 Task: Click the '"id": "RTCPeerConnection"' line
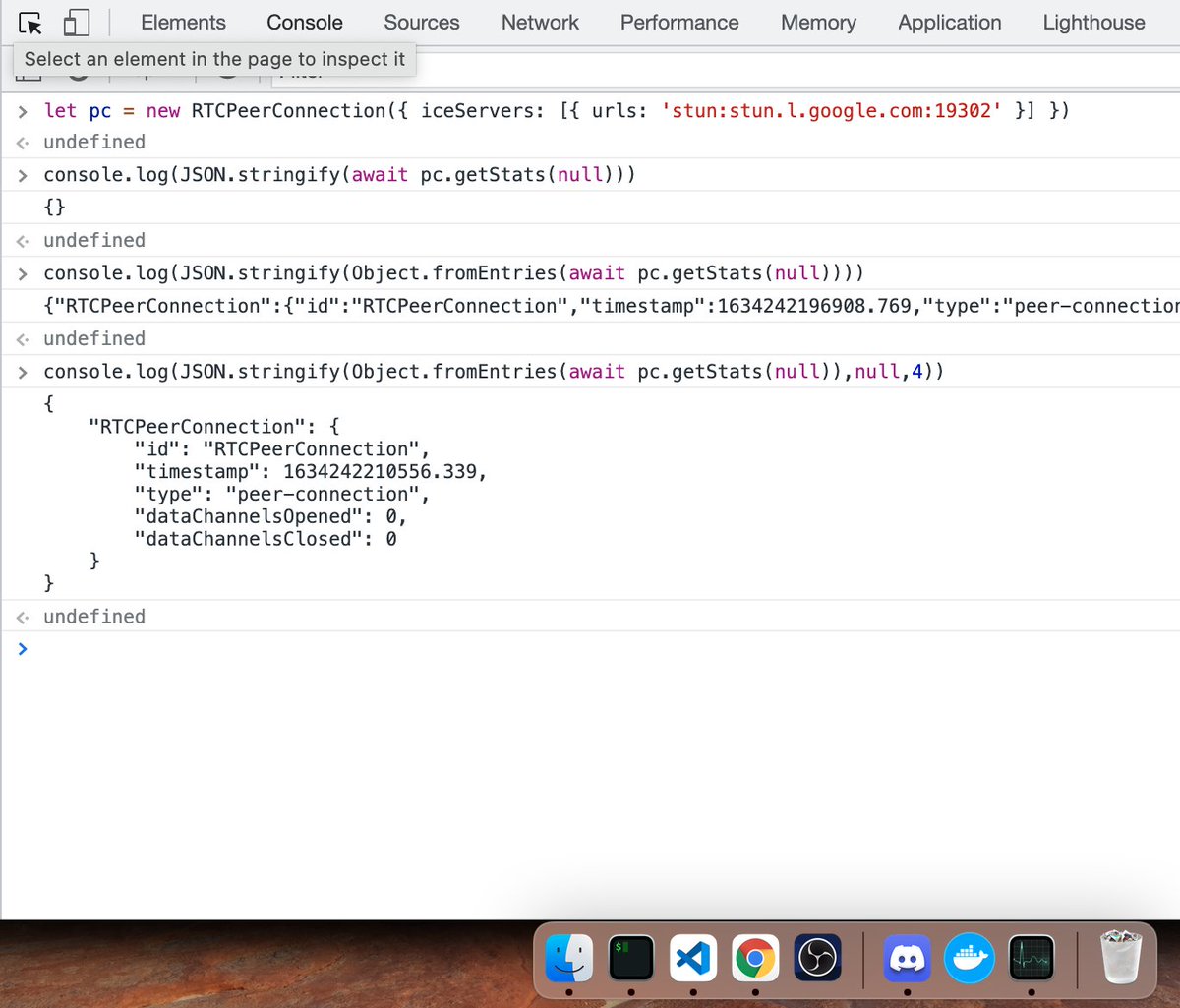tap(282, 448)
